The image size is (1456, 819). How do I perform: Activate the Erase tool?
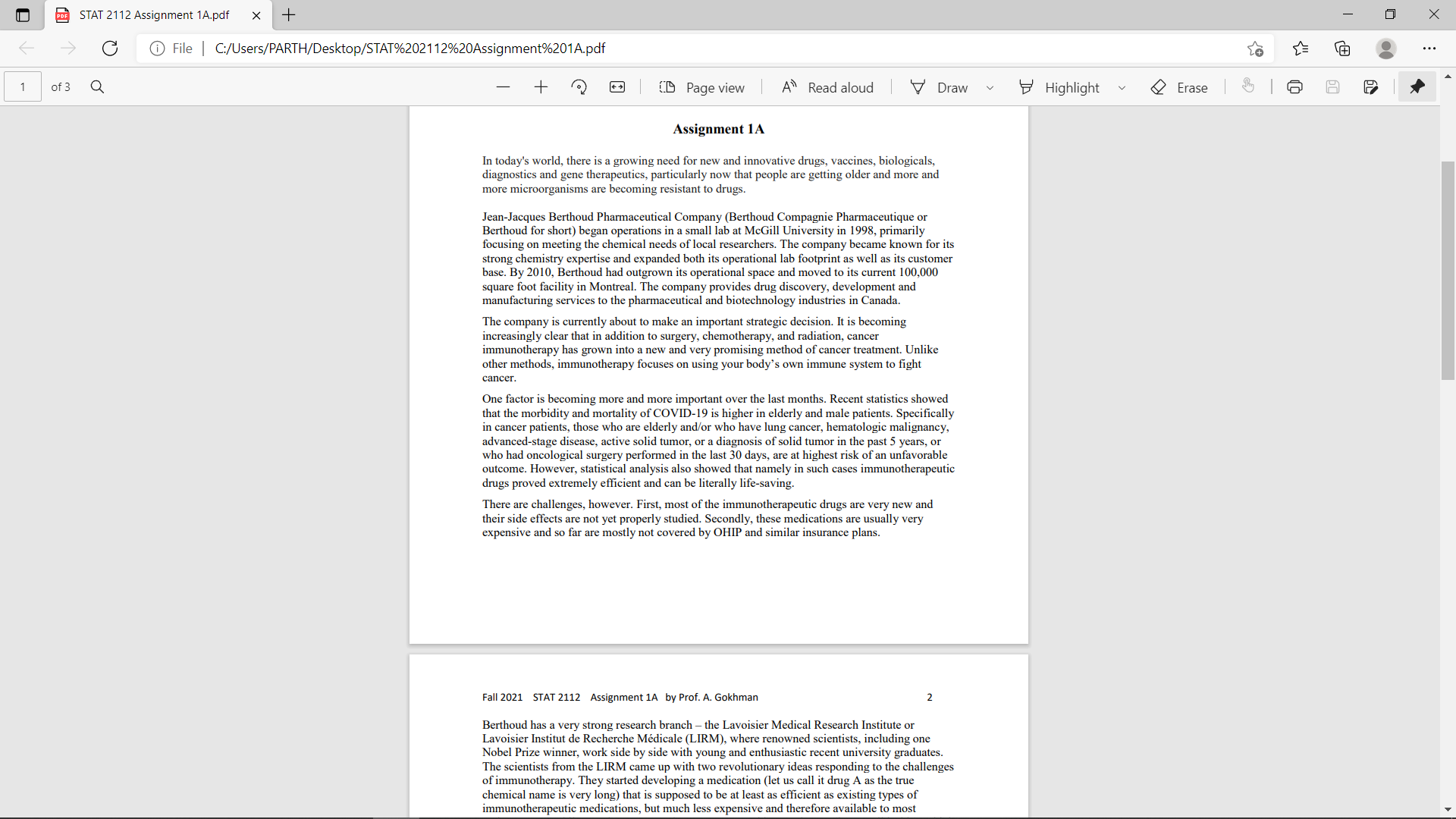click(x=1180, y=86)
